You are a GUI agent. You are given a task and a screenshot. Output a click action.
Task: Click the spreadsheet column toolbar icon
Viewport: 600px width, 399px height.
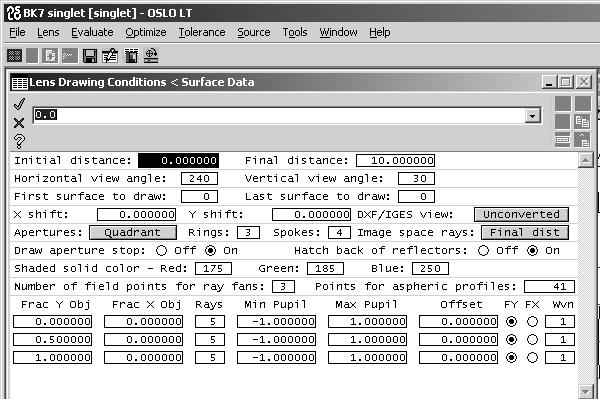(131, 56)
